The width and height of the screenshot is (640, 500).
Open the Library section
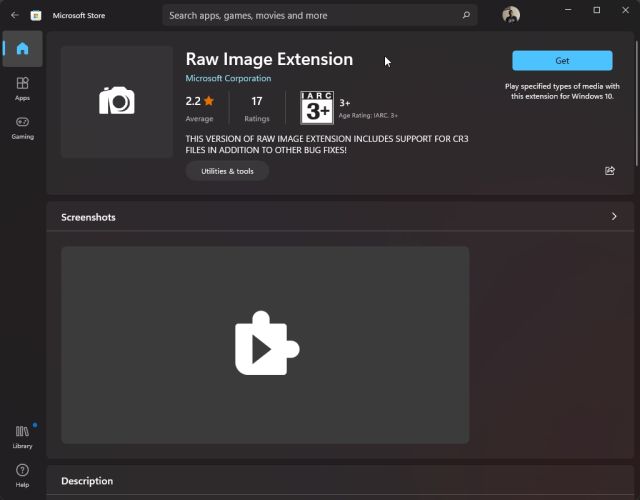click(x=22, y=437)
